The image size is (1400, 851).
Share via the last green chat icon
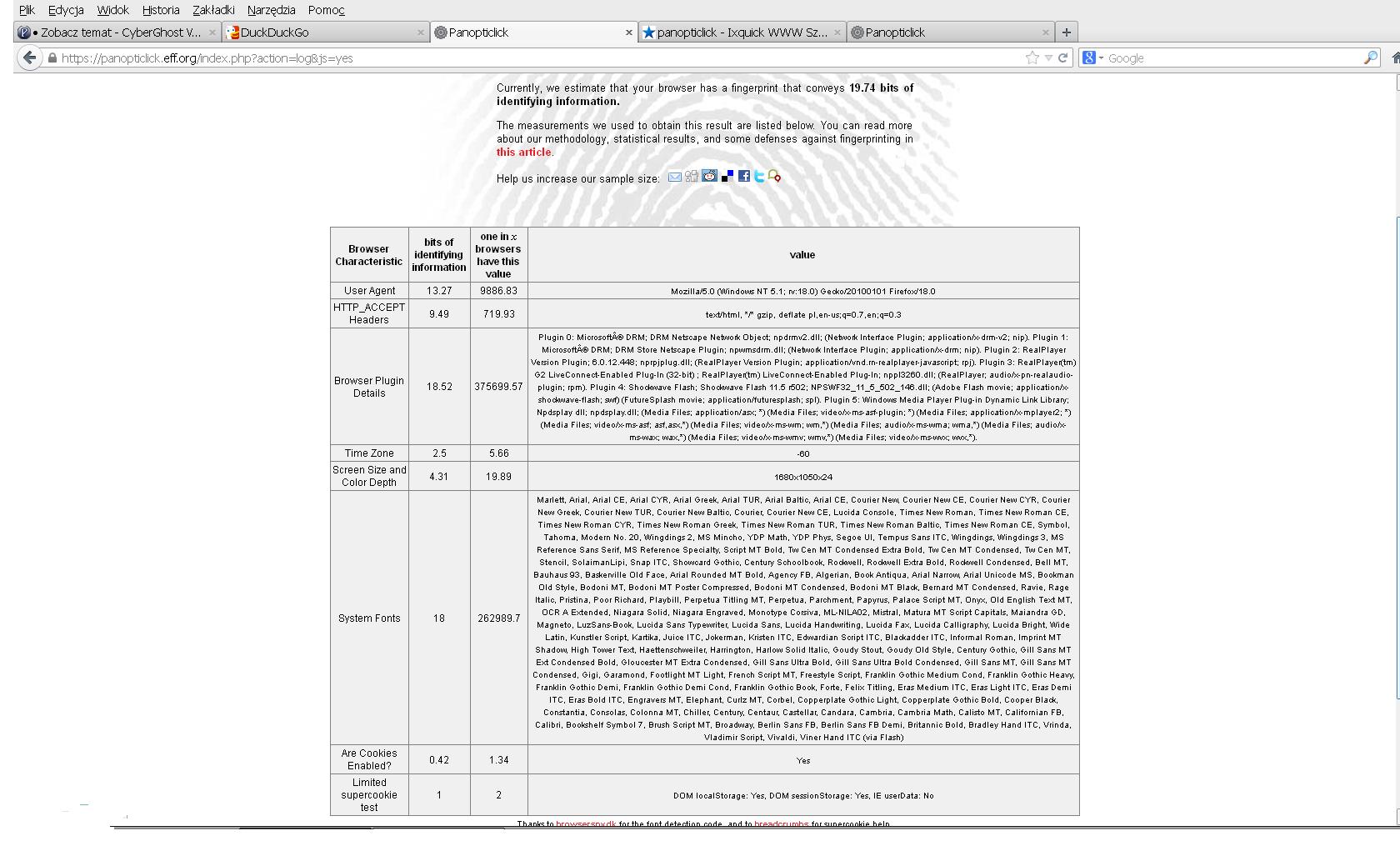point(774,176)
